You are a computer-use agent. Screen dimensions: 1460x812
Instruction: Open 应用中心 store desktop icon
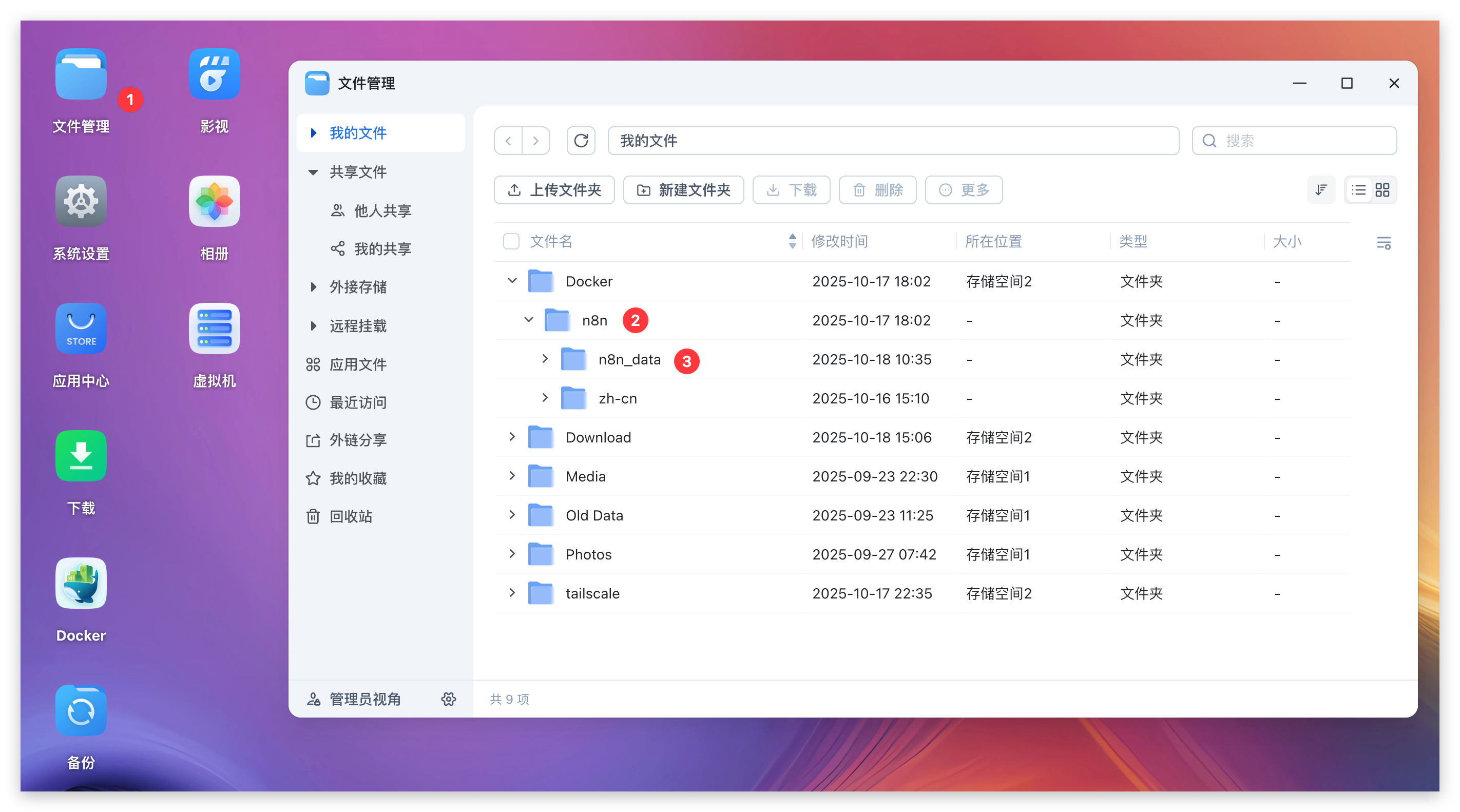pos(81,329)
